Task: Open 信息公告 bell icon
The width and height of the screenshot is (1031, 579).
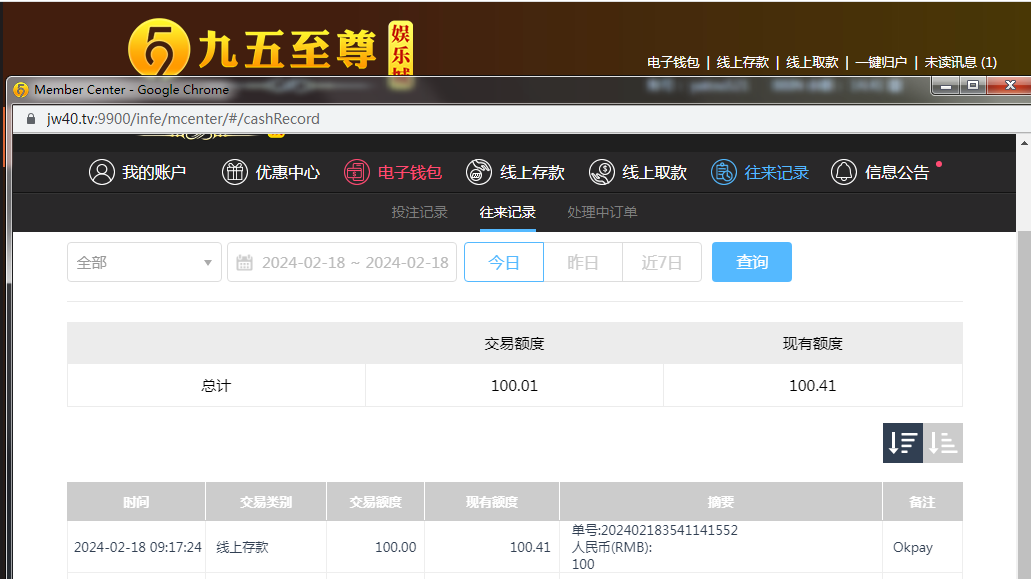Action: coord(844,172)
